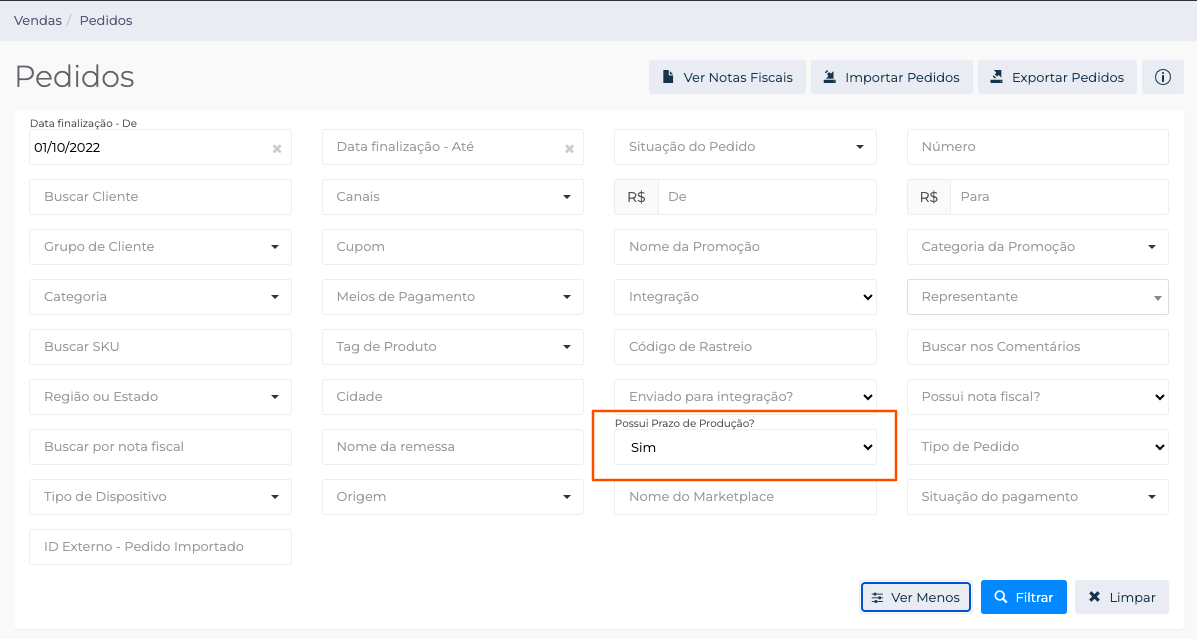Screen dimensions: 1197x639
Task: Focus the Buscar Cliente field
Action: [160, 197]
